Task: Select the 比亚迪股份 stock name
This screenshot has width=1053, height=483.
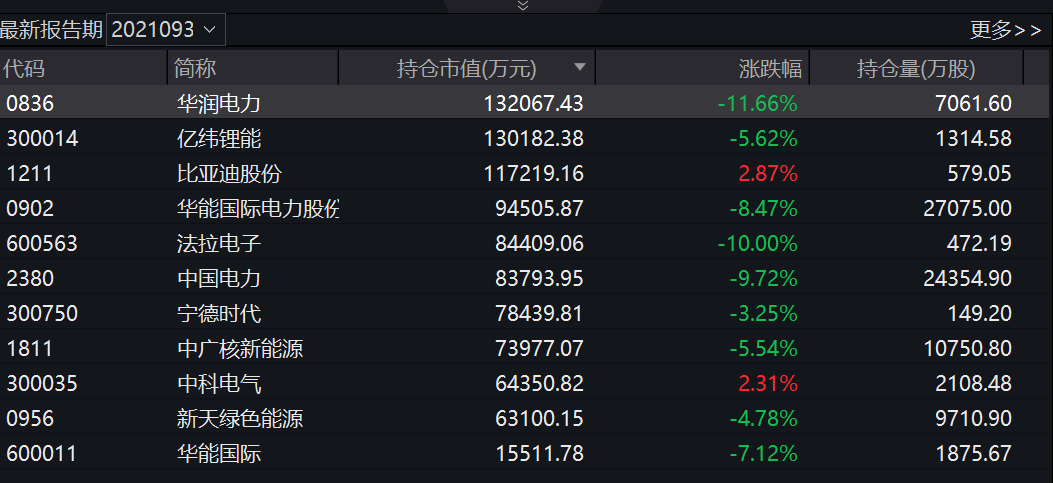Action: (229, 173)
